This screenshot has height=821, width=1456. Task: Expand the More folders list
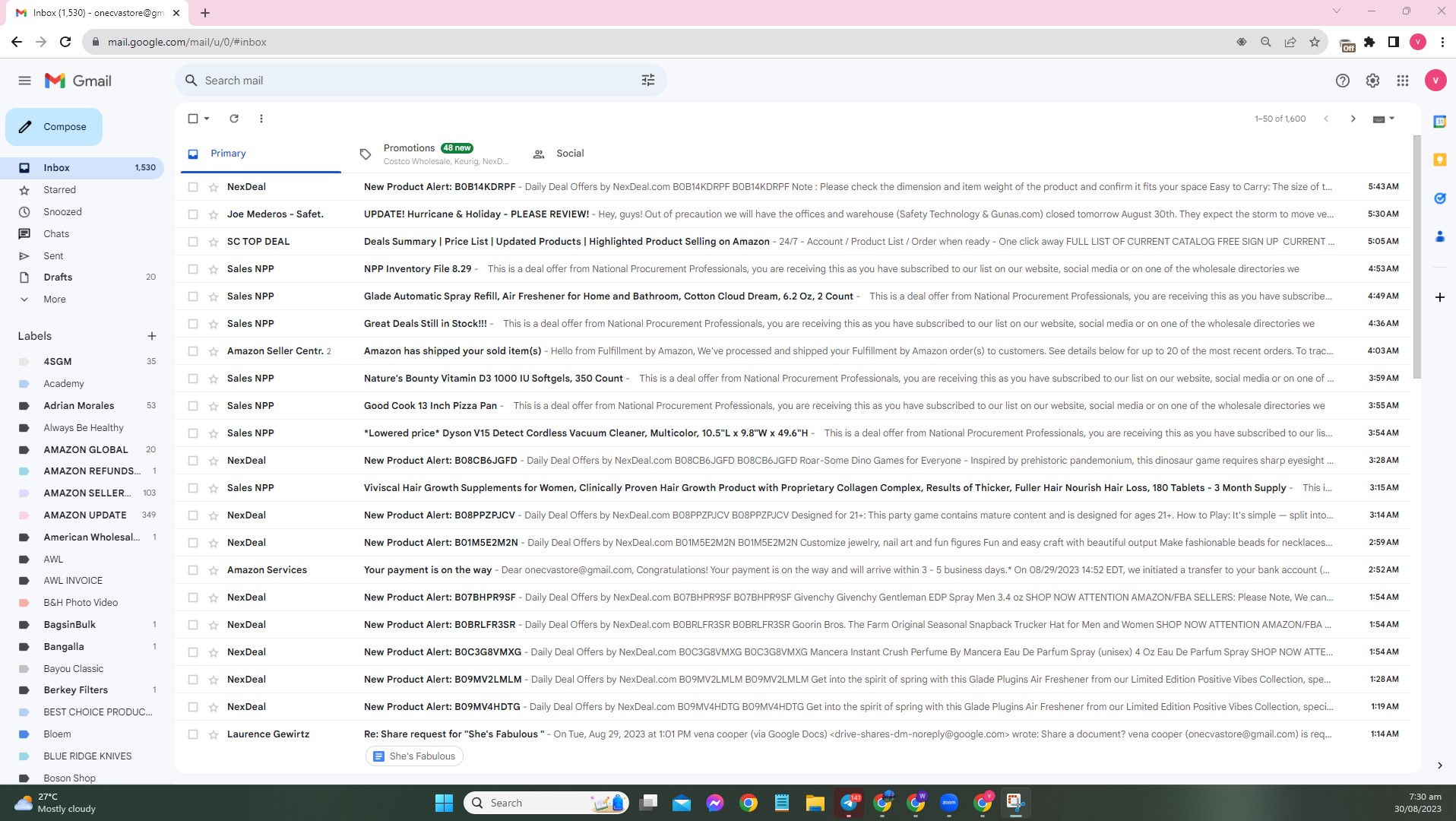click(55, 300)
